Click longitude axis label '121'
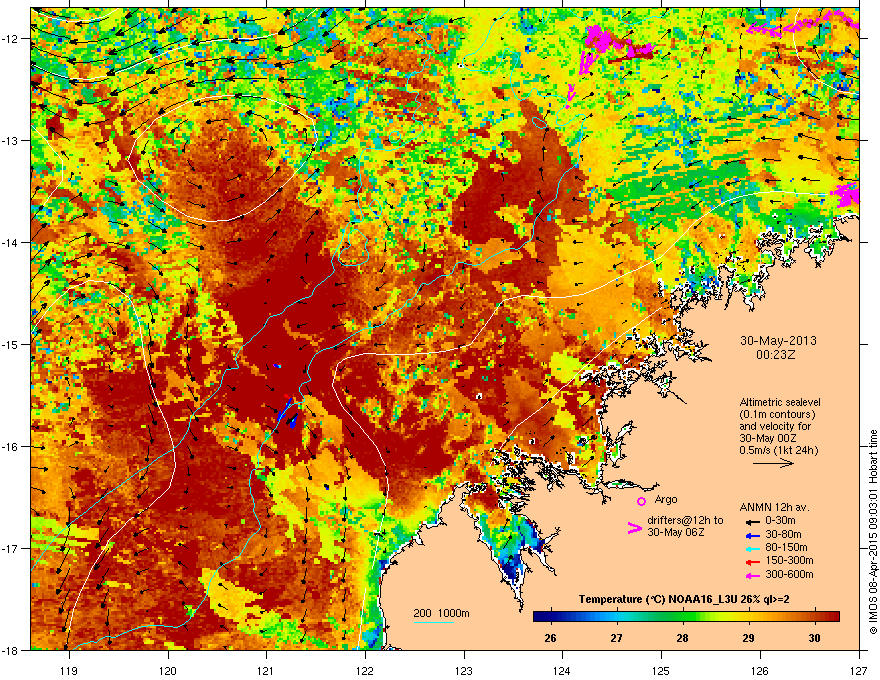Viewport: 880px width, 680px height. pyautogui.click(x=266, y=671)
